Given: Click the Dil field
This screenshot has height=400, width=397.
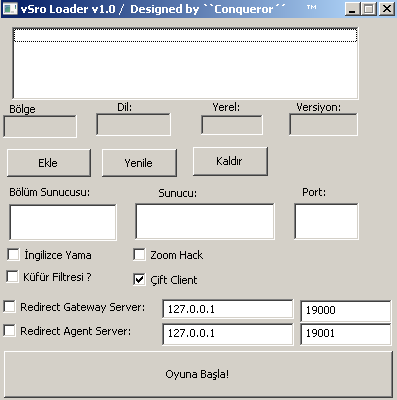Looking at the screenshot, I should (x=133, y=125).
